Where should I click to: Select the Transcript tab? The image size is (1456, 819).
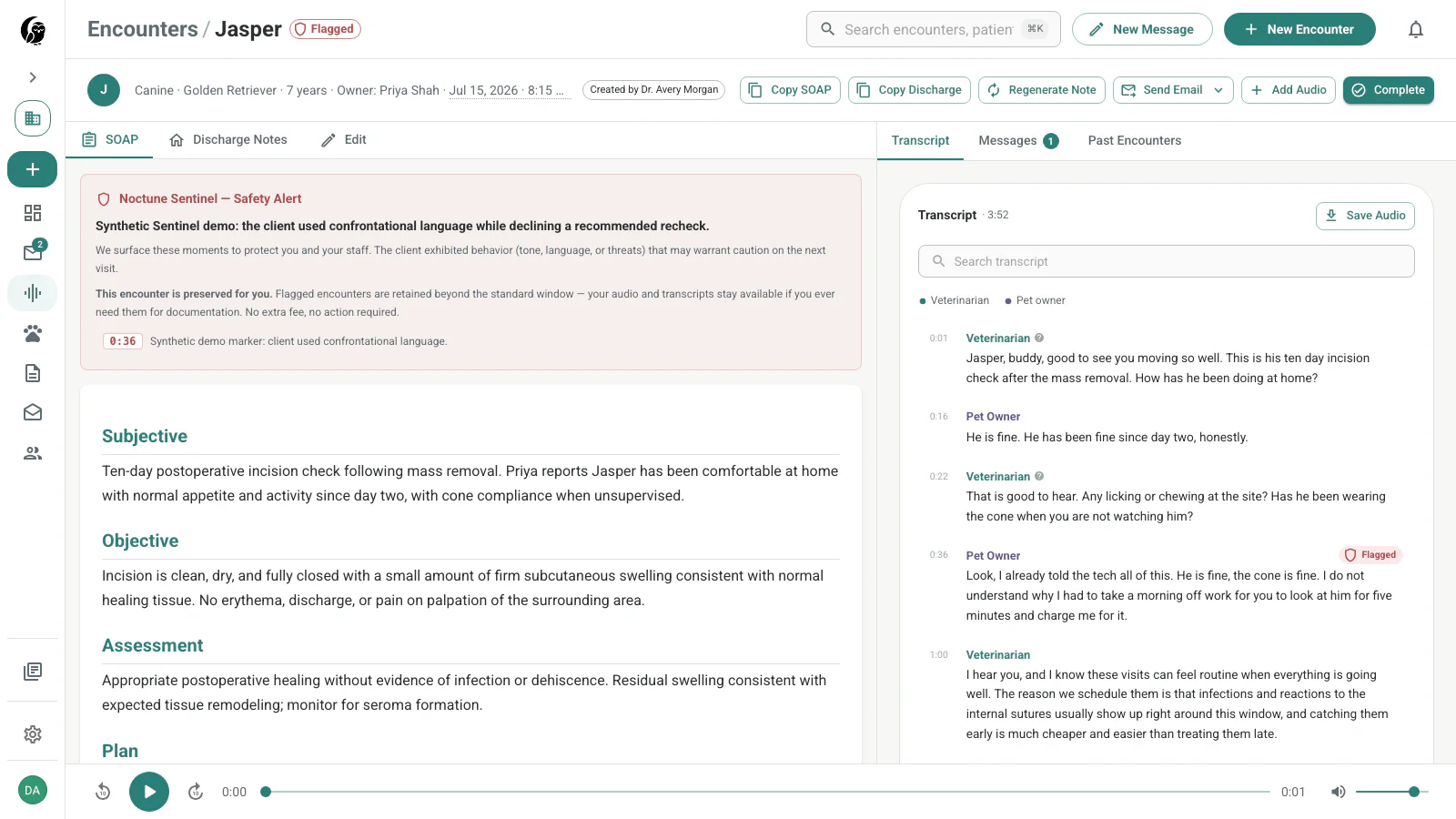[920, 140]
